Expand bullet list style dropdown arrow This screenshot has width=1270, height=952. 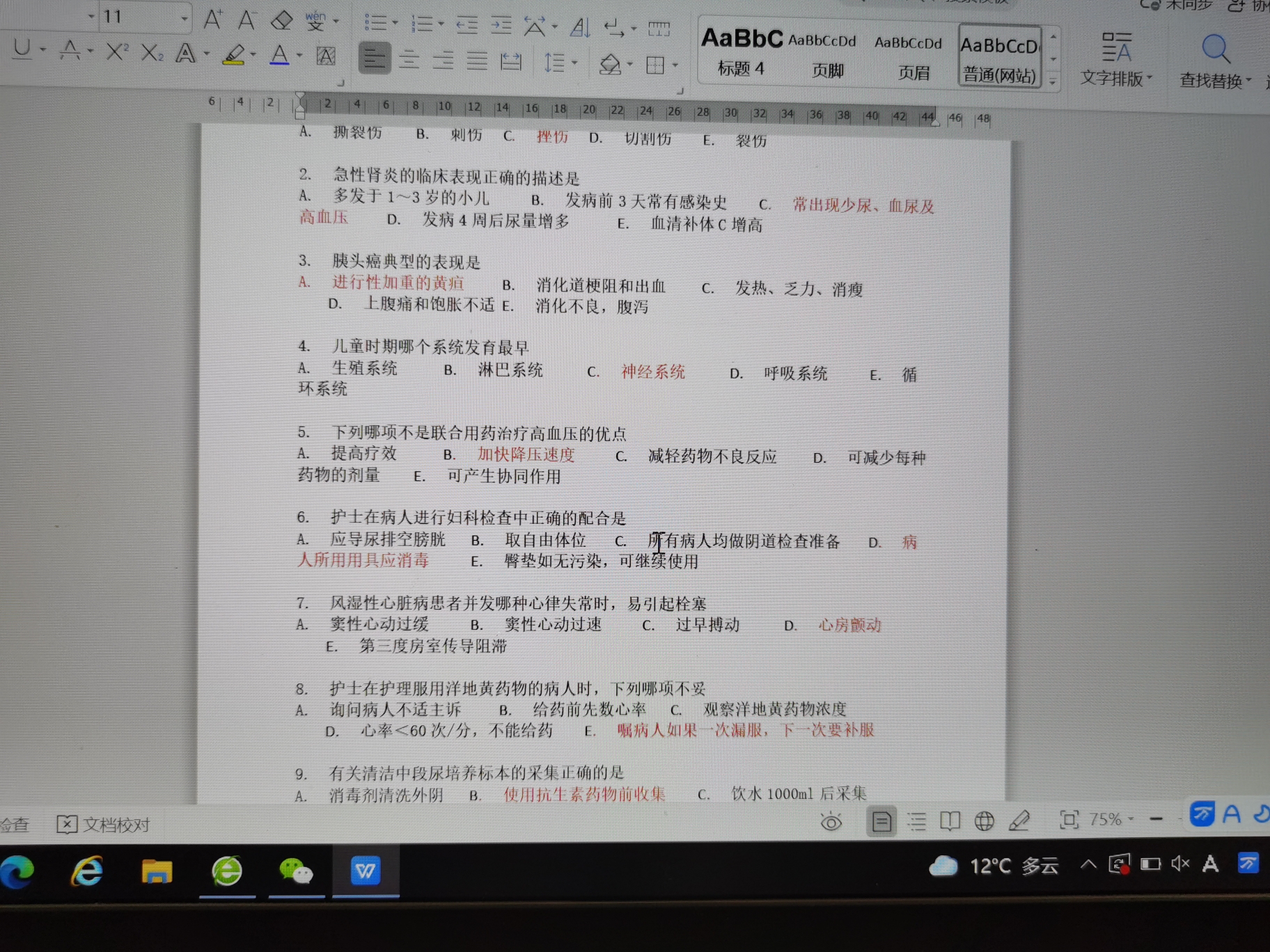395,24
